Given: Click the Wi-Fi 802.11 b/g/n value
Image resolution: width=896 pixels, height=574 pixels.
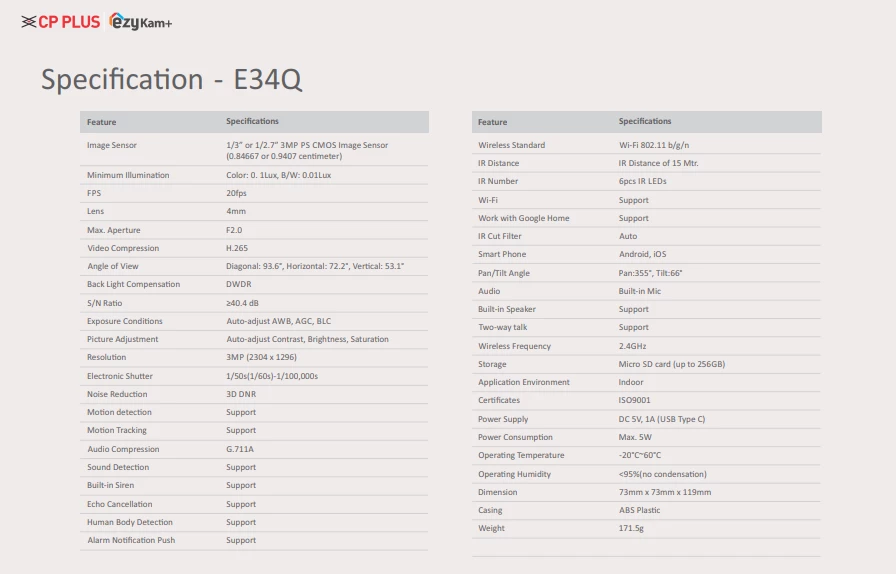Looking at the screenshot, I should point(654,145).
